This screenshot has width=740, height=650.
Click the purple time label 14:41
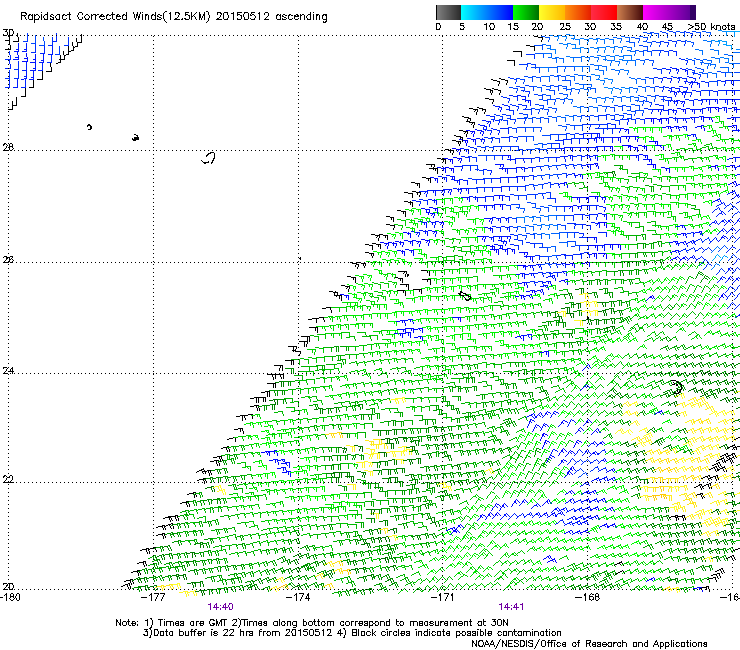pyautogui.click(x=511, y=607)
